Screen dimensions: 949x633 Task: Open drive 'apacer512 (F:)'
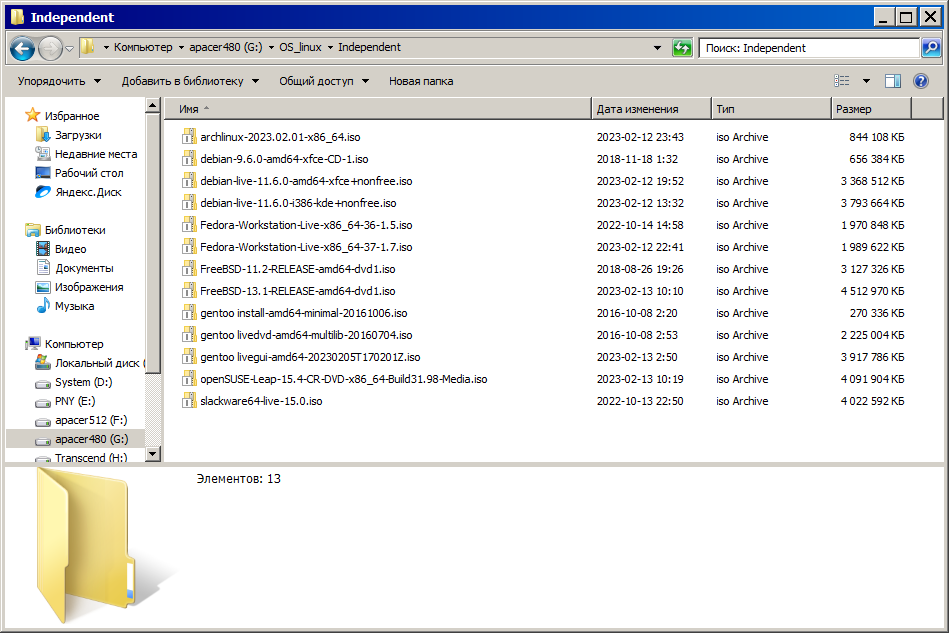[91, 420]
